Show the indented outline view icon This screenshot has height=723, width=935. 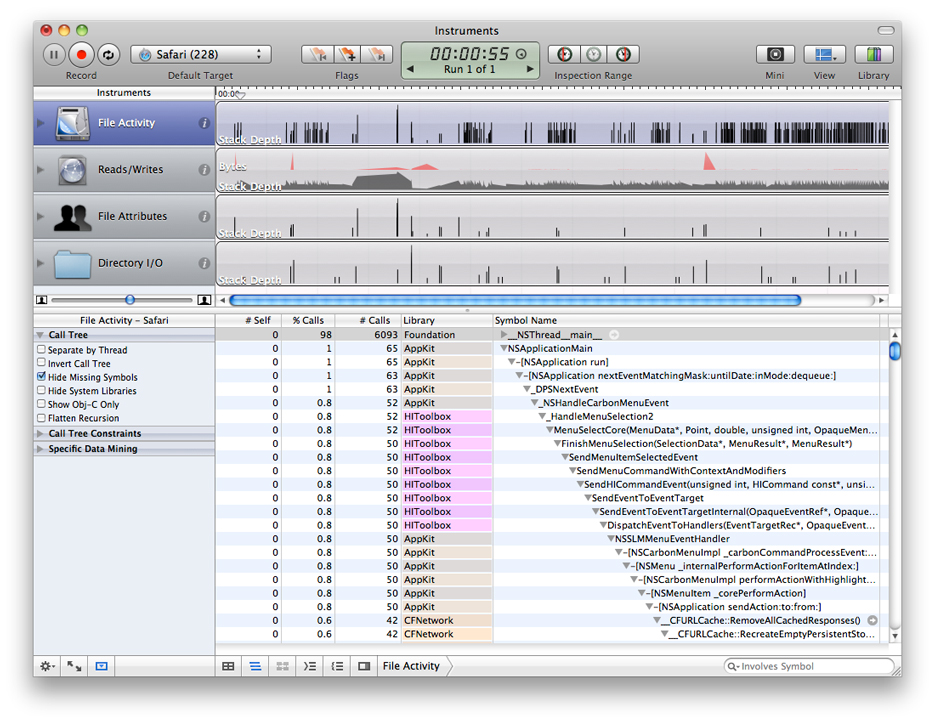click(310, 666)
